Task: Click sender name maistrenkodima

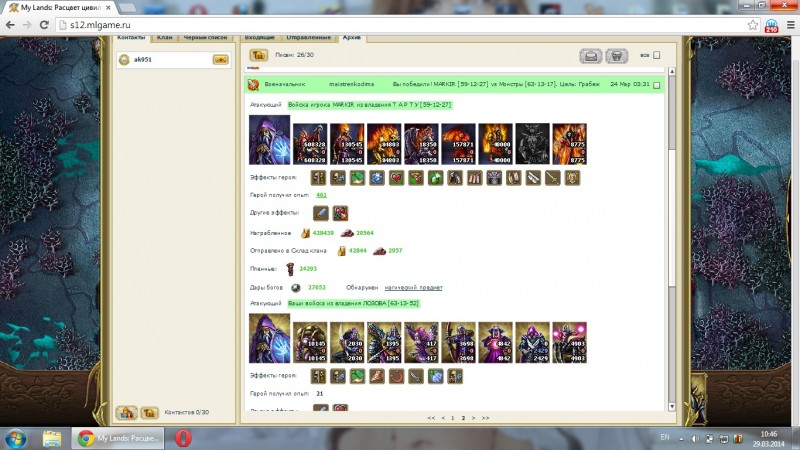Action: (x=352, y=84)
